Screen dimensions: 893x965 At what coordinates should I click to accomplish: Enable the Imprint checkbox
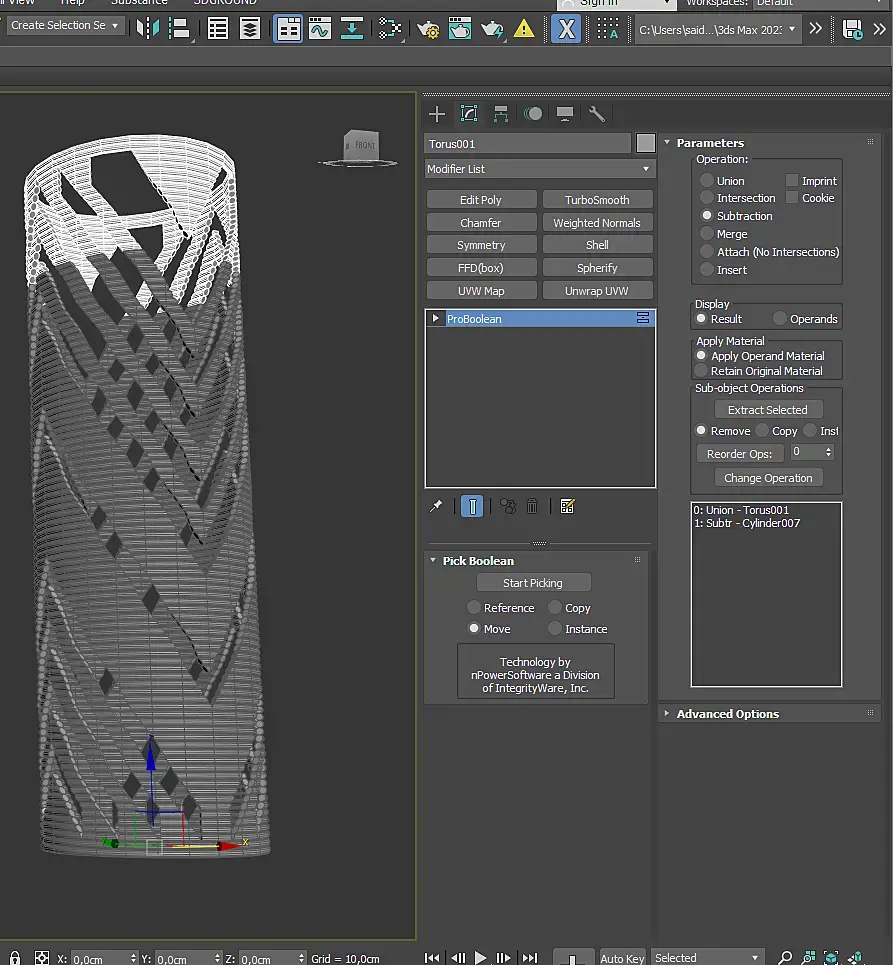point(792,181)
